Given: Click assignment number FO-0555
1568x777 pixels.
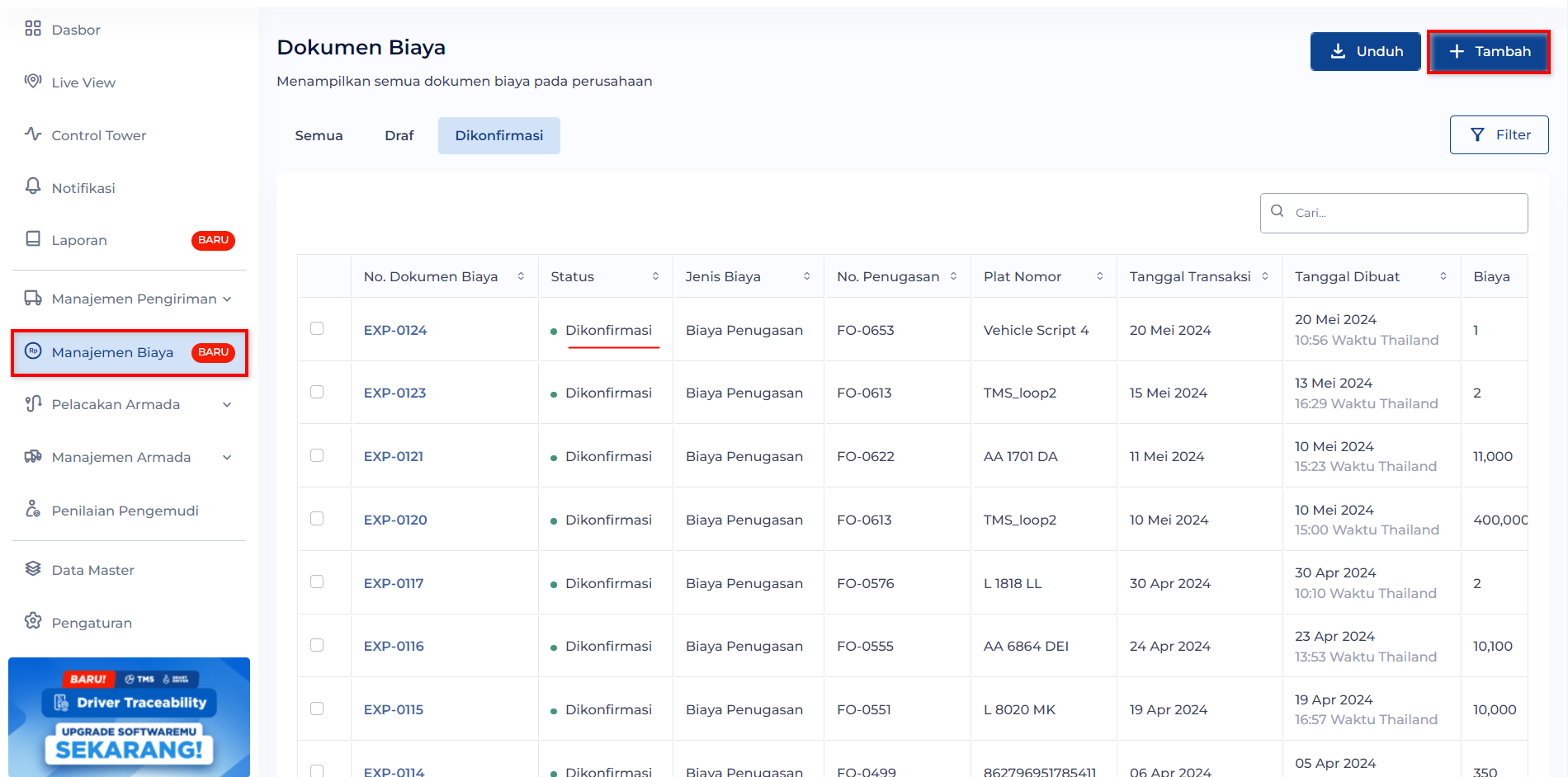Looking at the screenshot, I should coord(865,646).
